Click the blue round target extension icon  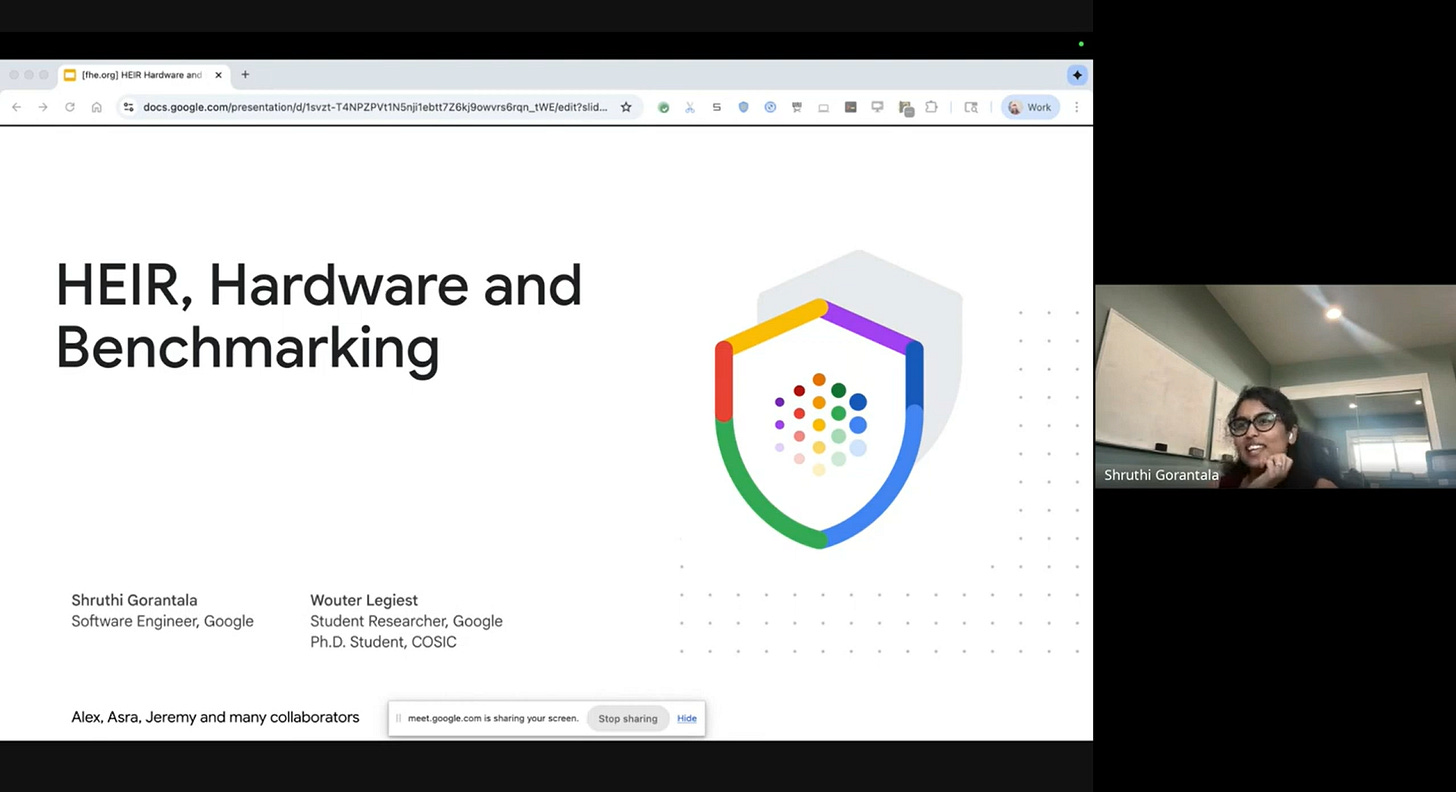770,107
